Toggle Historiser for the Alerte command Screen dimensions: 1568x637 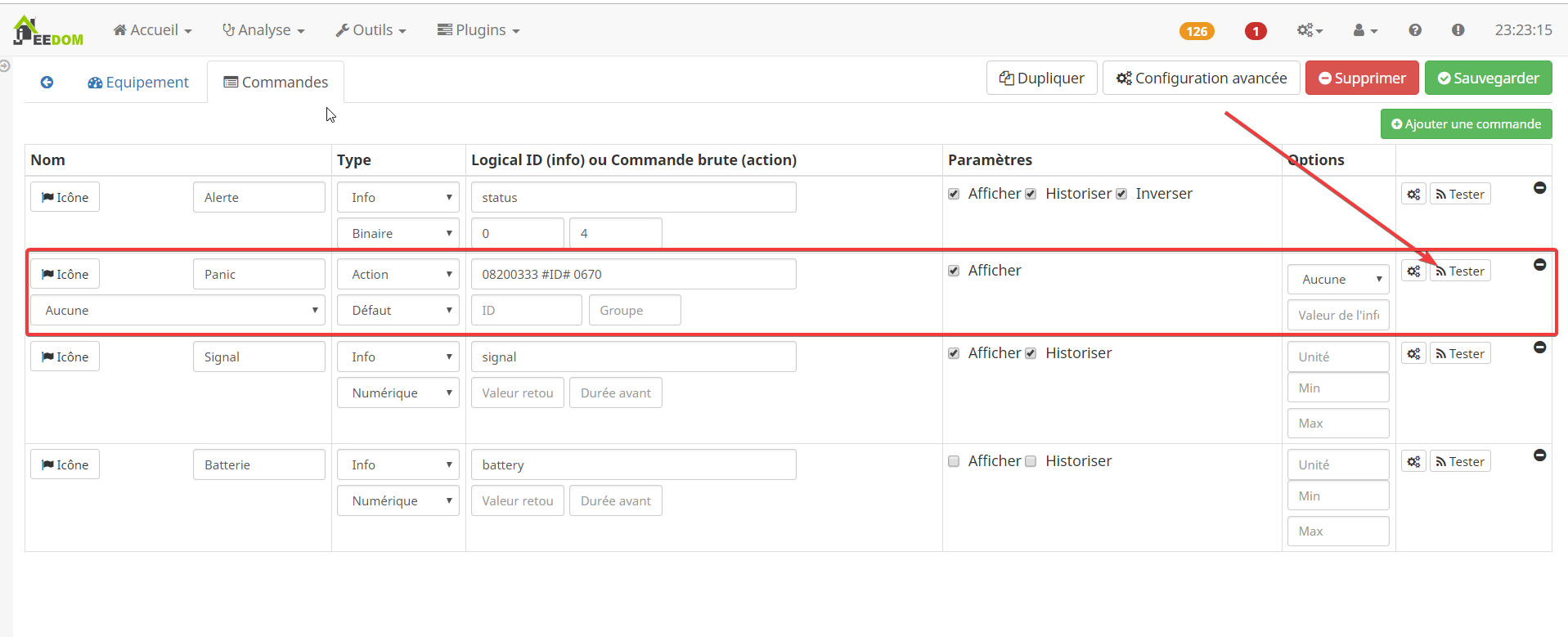pos(1031,194)
